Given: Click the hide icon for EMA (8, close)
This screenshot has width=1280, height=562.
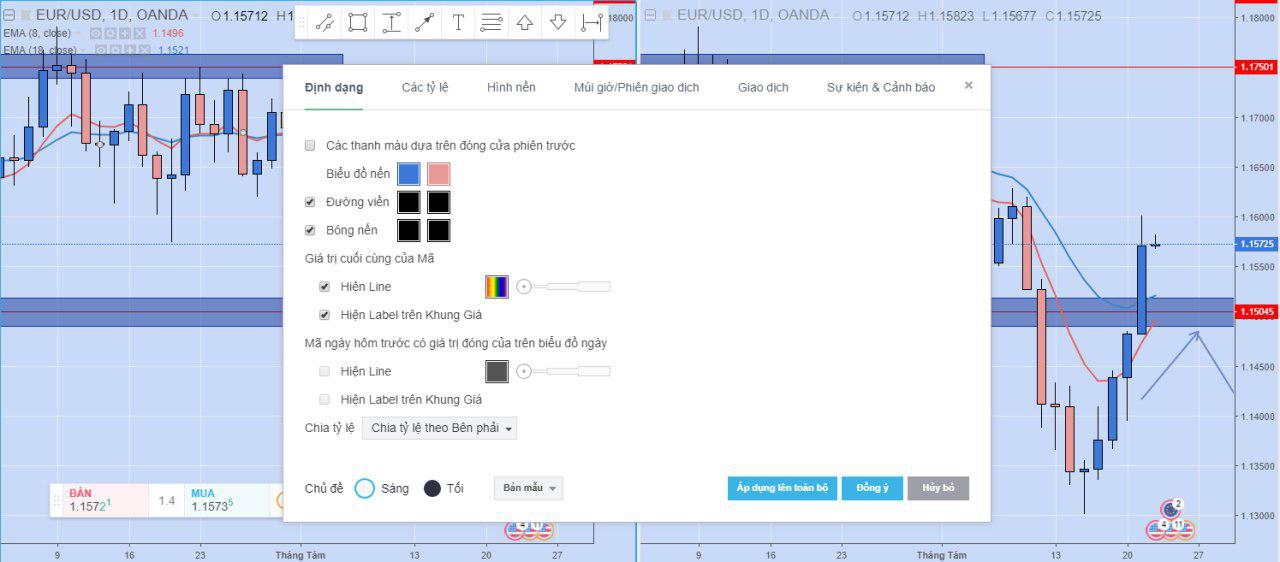Looking at the screenshot, I should [x=96, y=33].
